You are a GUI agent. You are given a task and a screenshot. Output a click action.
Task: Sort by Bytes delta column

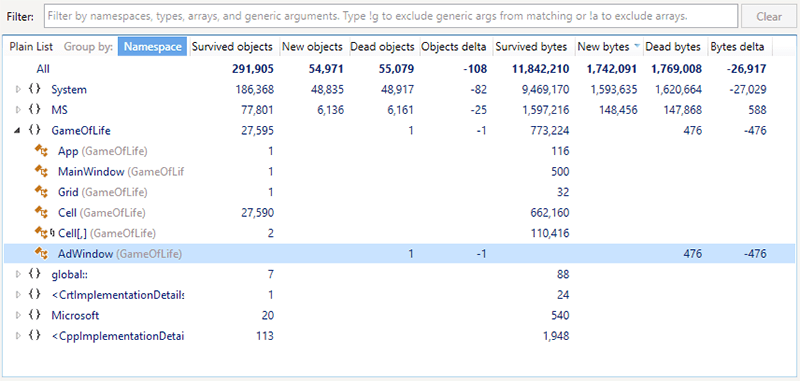(737, 46)
